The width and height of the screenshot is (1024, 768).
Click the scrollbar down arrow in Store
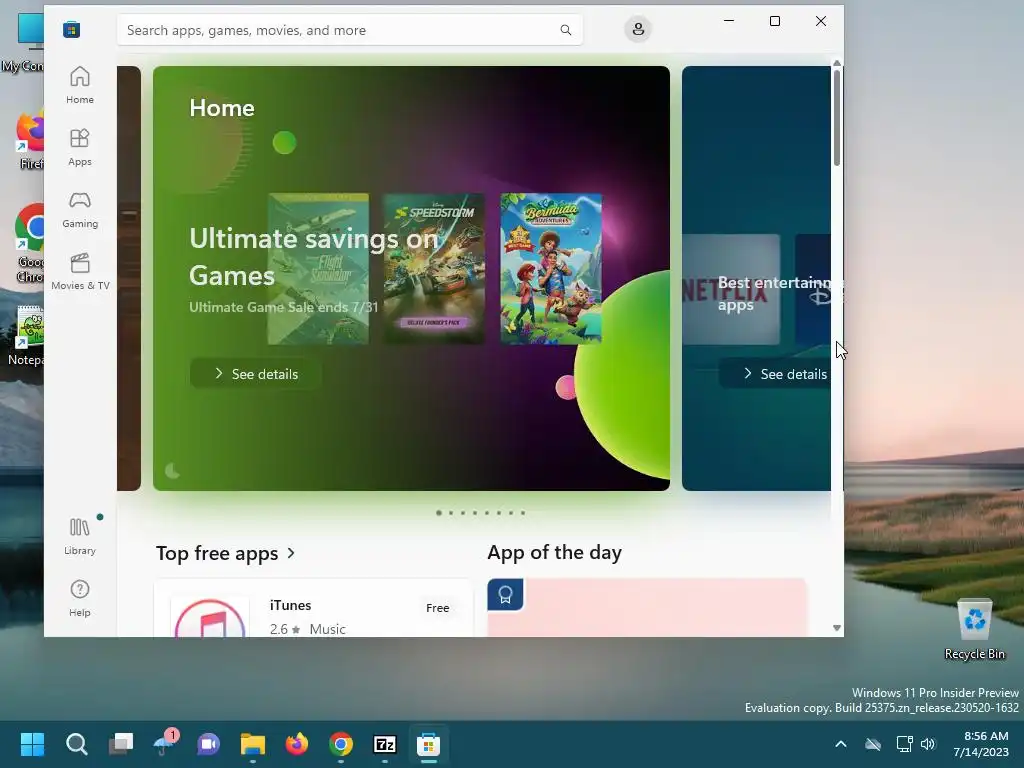tap(837, 628)
